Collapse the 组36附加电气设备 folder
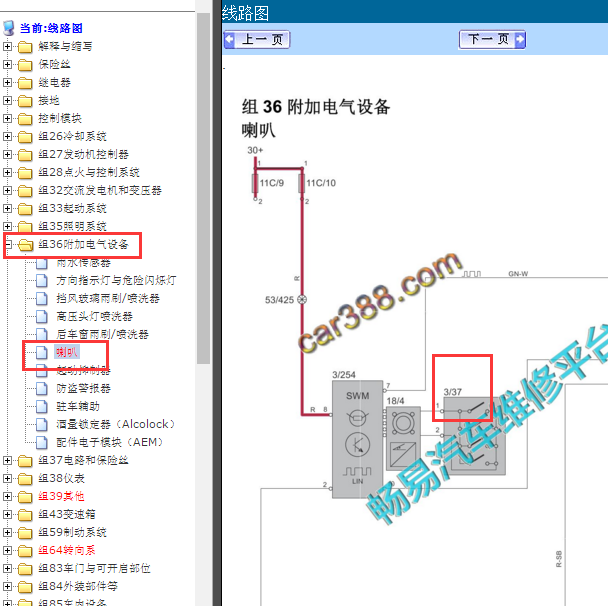 pos(7,245)
